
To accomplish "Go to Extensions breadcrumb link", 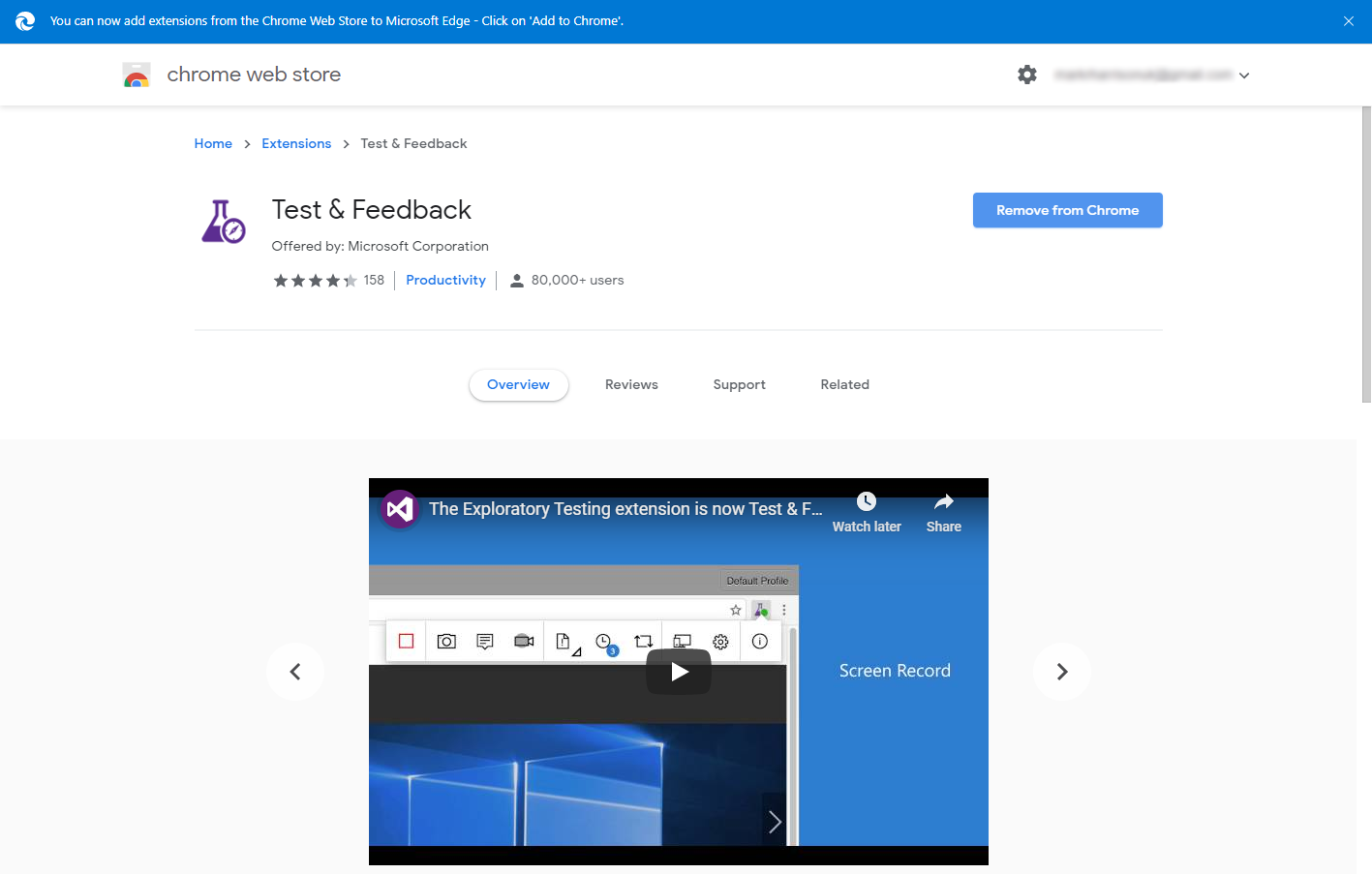I will click(296, 144).
